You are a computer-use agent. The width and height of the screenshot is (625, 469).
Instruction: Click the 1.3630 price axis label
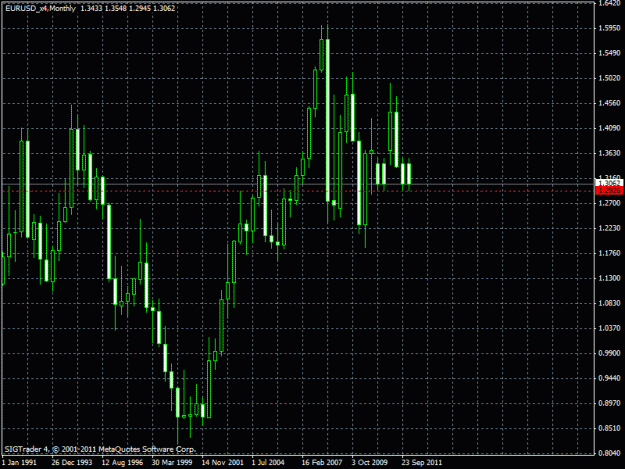(x=610, y=153)
